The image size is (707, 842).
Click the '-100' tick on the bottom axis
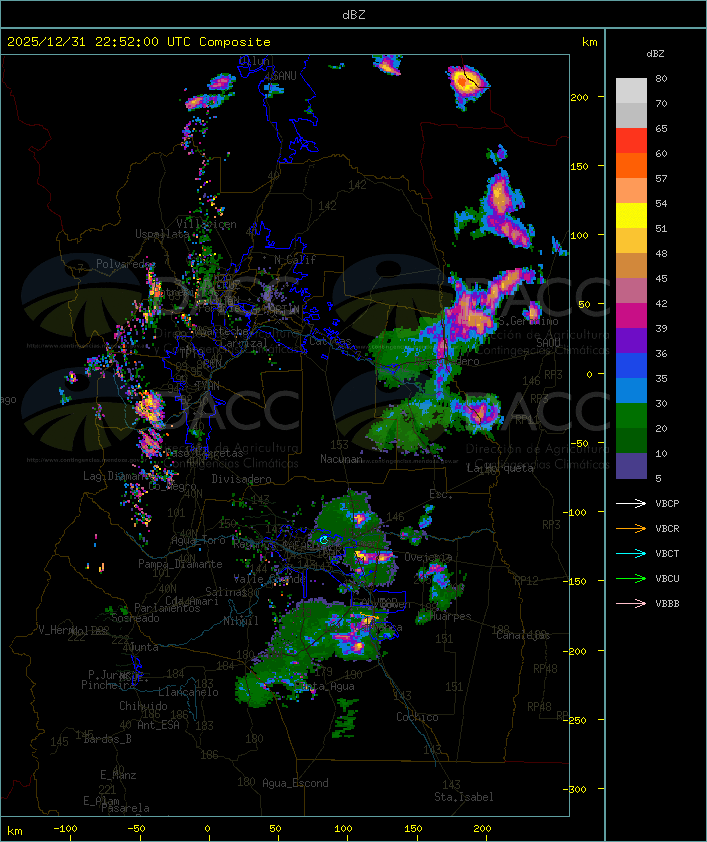click(x=65, y=829)
